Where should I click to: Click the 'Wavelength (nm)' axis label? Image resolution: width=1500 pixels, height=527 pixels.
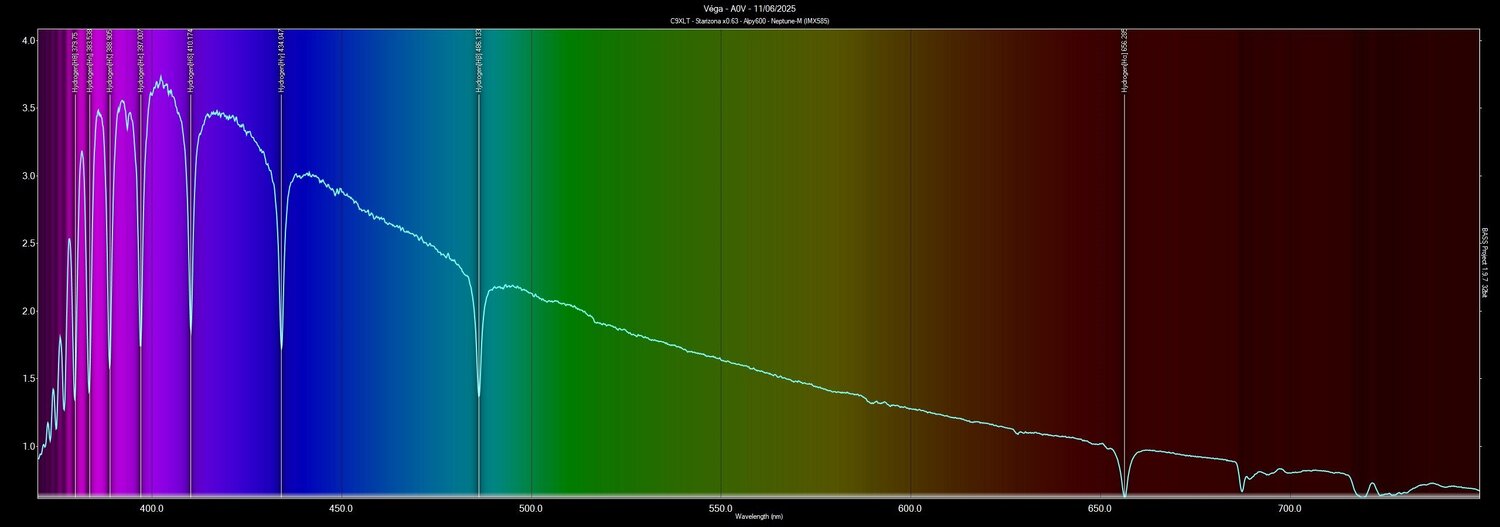tap(758, 517)
